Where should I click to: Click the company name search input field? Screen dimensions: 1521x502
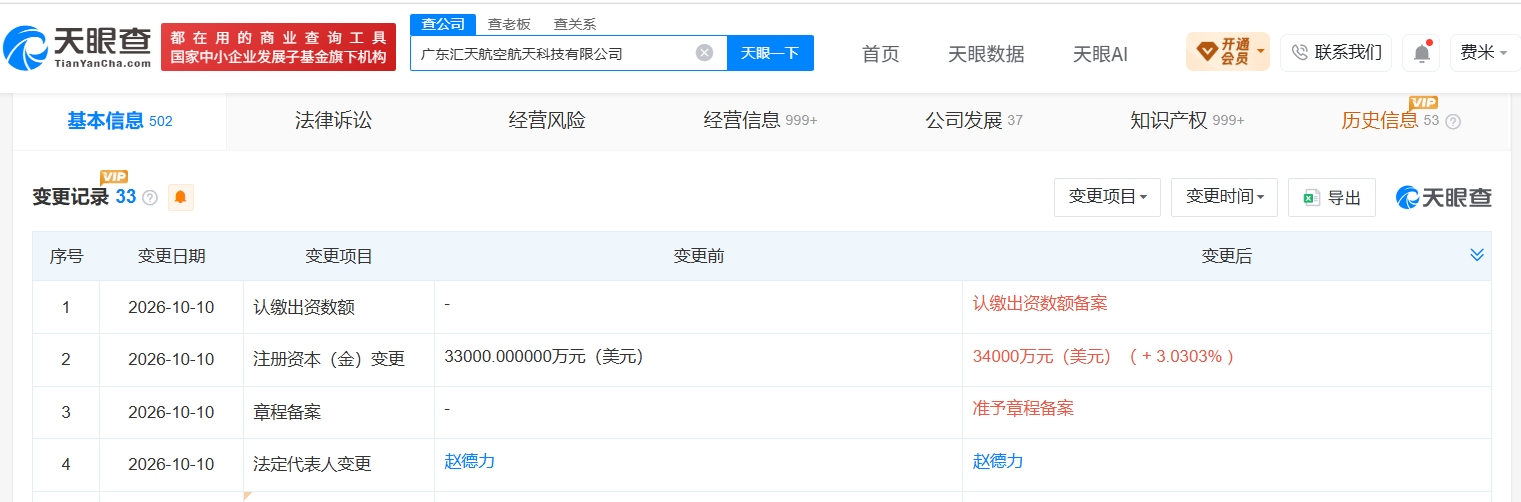pyautogui.click(x=555, y=53)
